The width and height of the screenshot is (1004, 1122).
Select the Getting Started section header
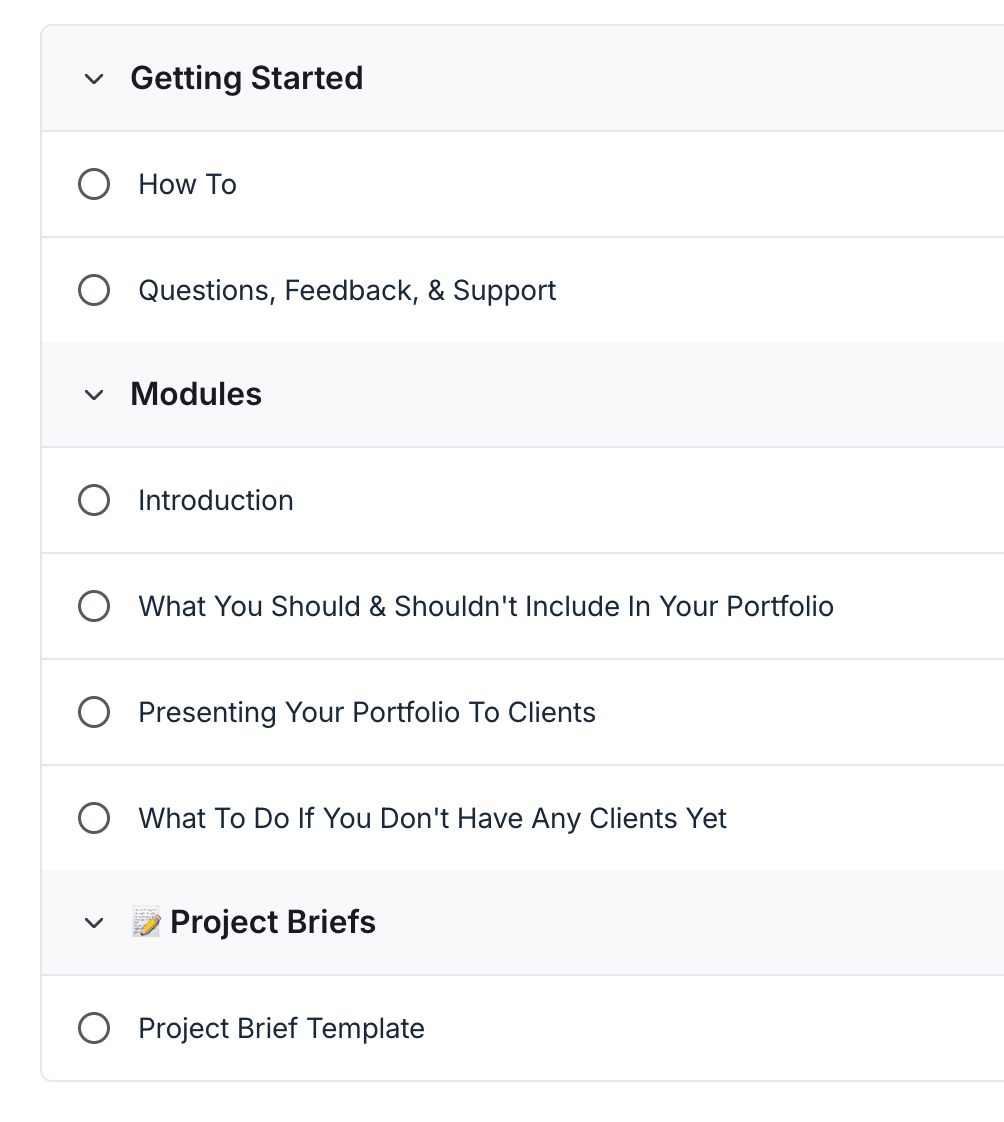246,77
